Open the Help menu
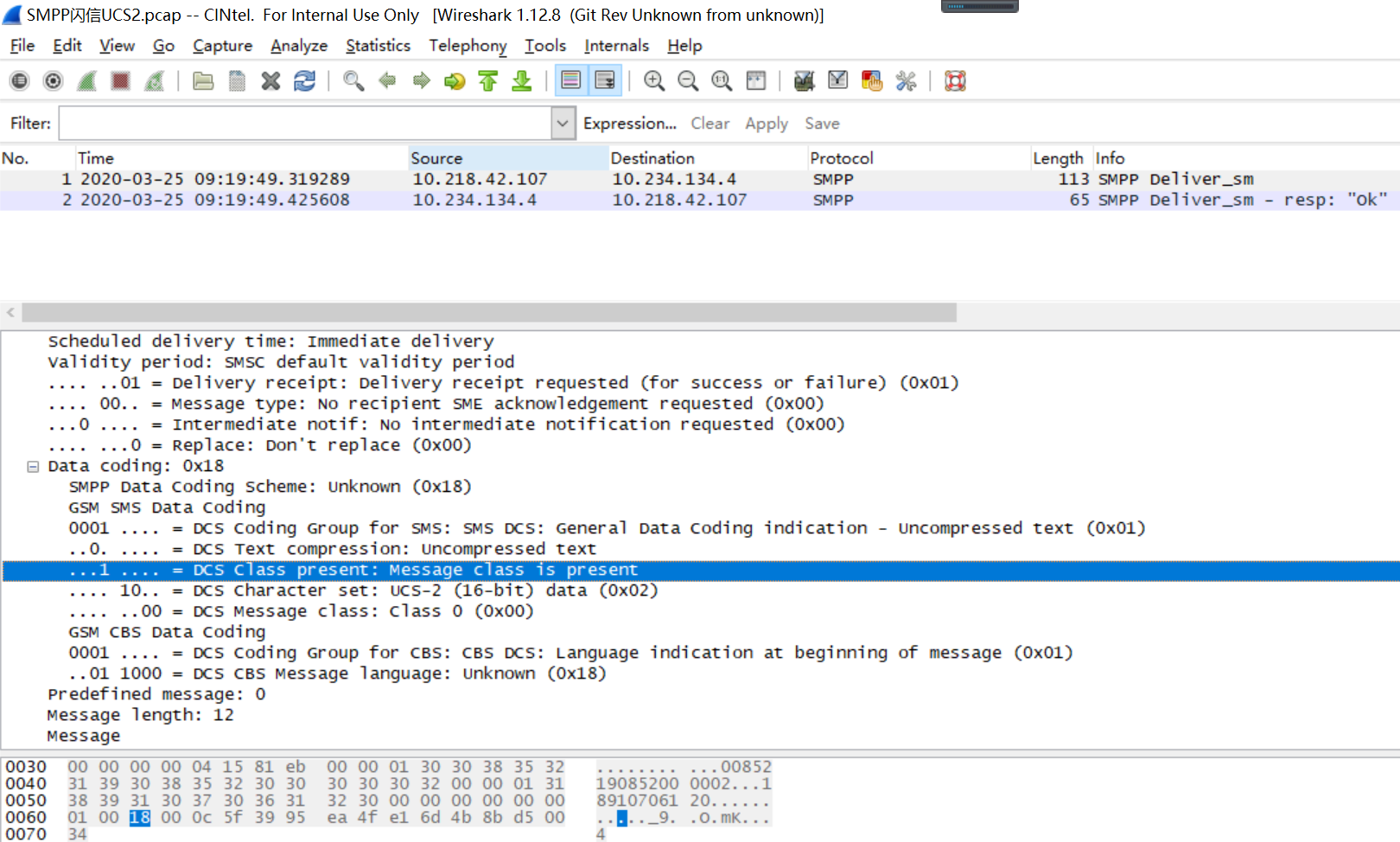This screenshot has height=842, width=1400. (684, 46)
